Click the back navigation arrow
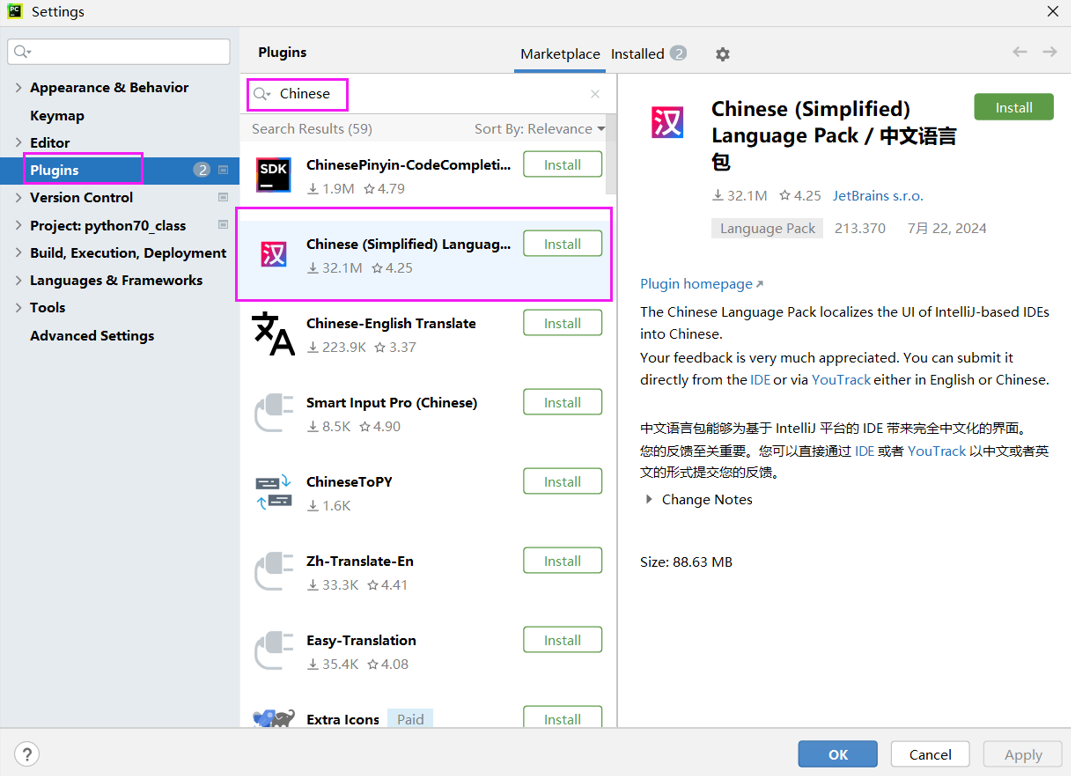Viewport: 1071px width, 776px height. pyautogui.click(x=1020, y=52)
